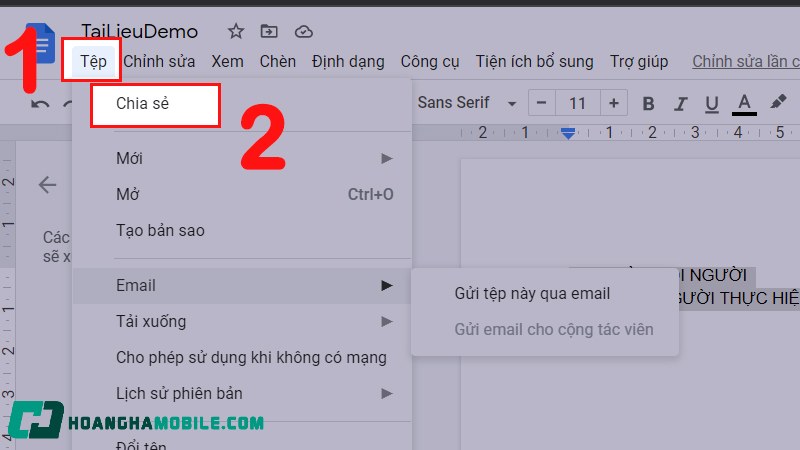Open the Chèn menu
800x450 pixels.
[x=278, y=61]
